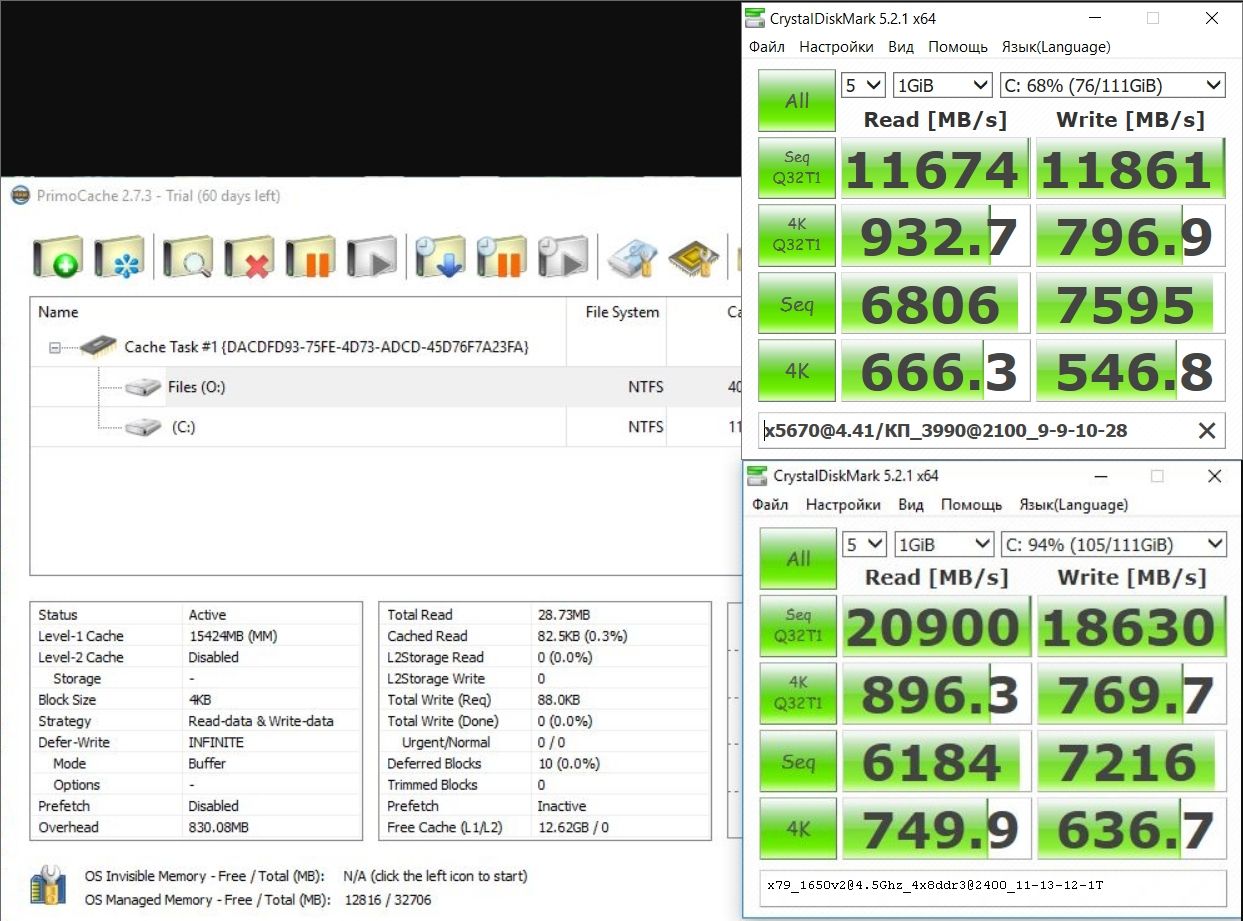Run the plain Seq test in the top CrystalDiskMark
1243x921 pixels.
click(797, 303)
